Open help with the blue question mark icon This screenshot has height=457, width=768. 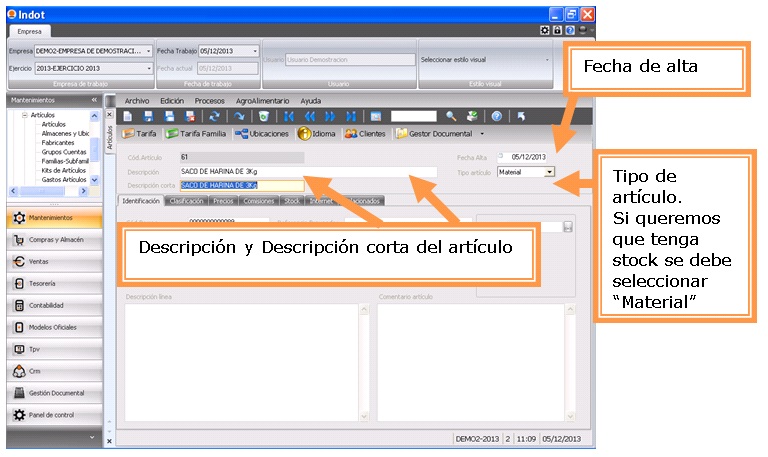[x=496, y=117]
